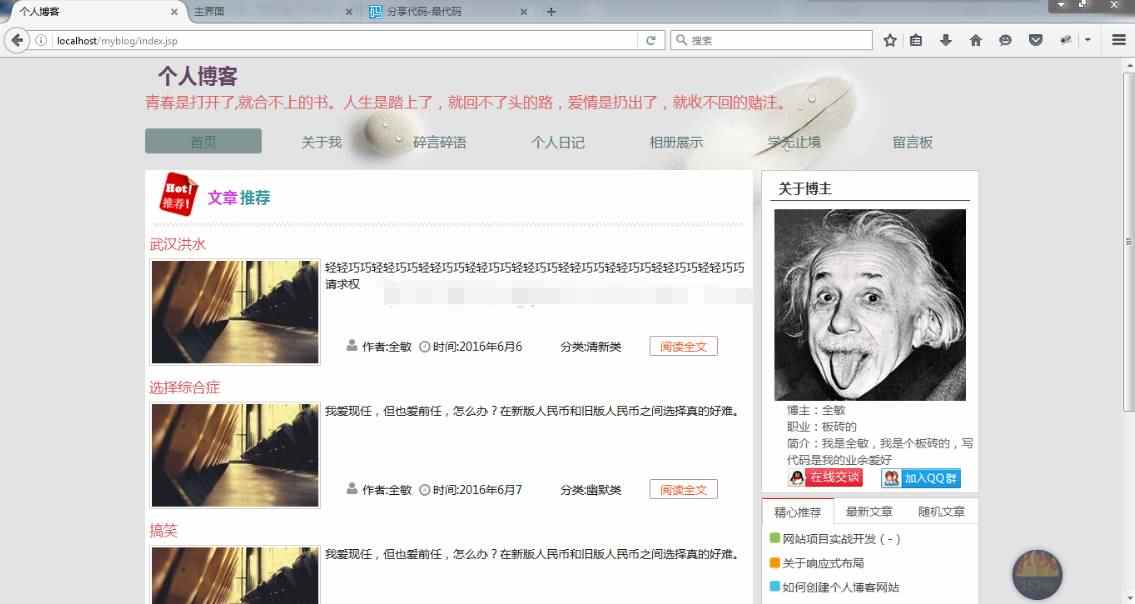The image size is (1135, 604).
Task: Click the QQ penguin icon beside 在线交谈
Action: (x=796, y=478)
